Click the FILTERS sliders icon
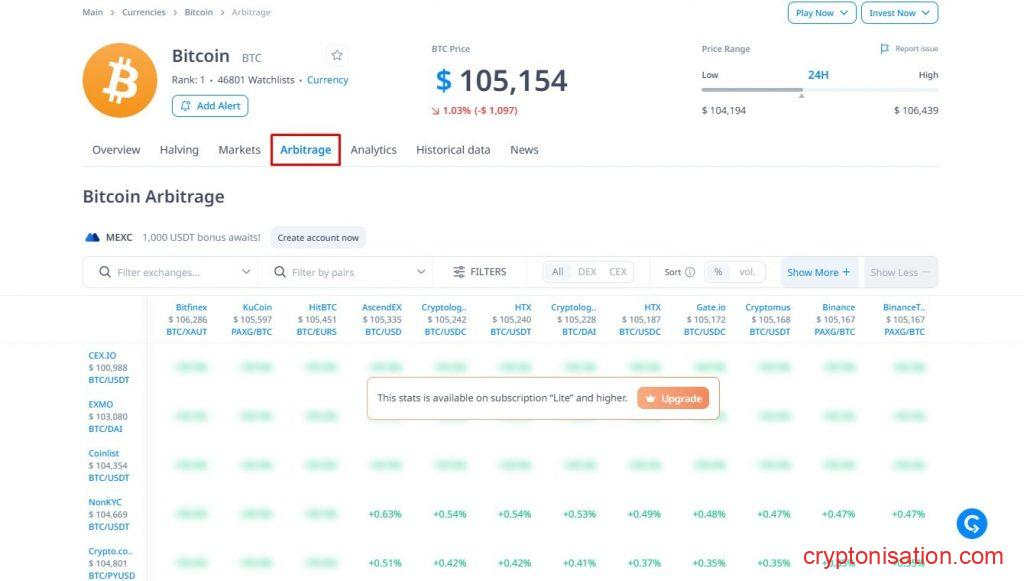Viewport: 1024px width, 581px height. tap(459, 272)
